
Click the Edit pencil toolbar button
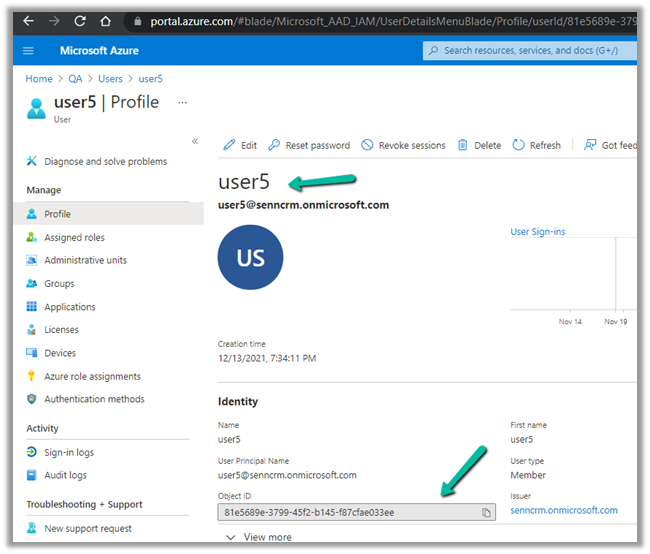(x=240, y=145)
